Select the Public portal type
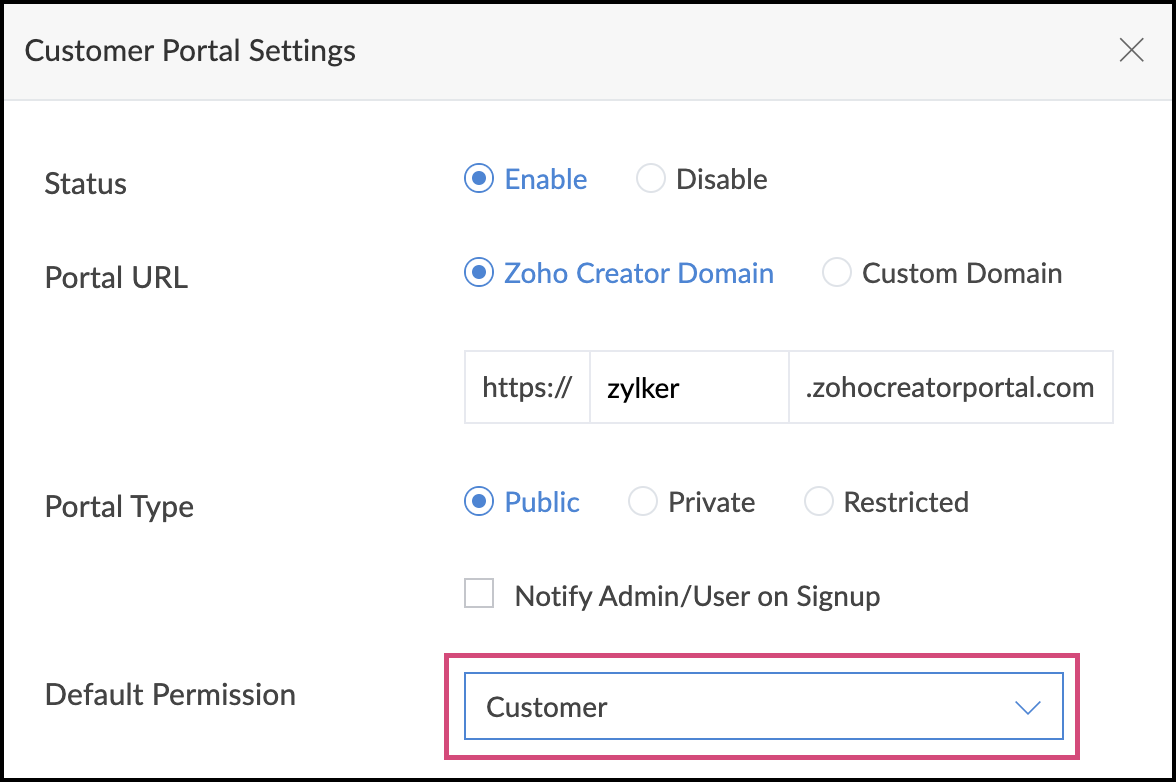This screenshot has width=1176, height=782. click(480, 502)
